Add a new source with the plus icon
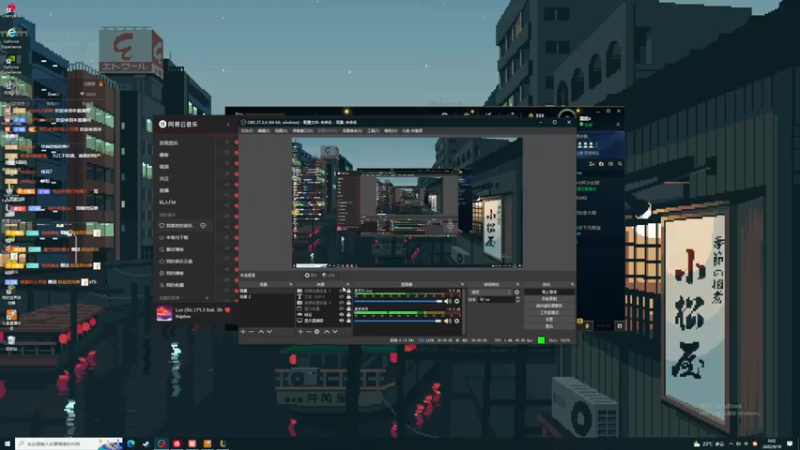The image size is (800, 450). click(x=301, y=332)
